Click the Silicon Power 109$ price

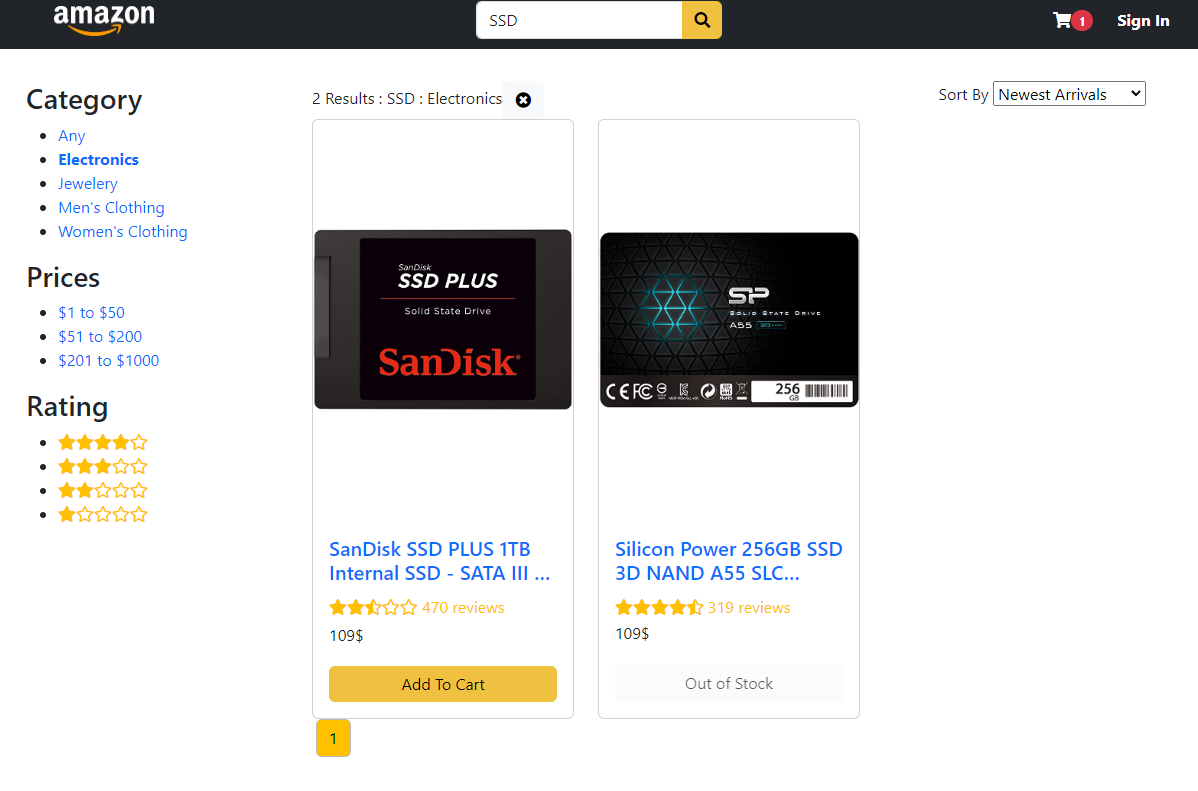pyautogui.click(x=632, y=634)
